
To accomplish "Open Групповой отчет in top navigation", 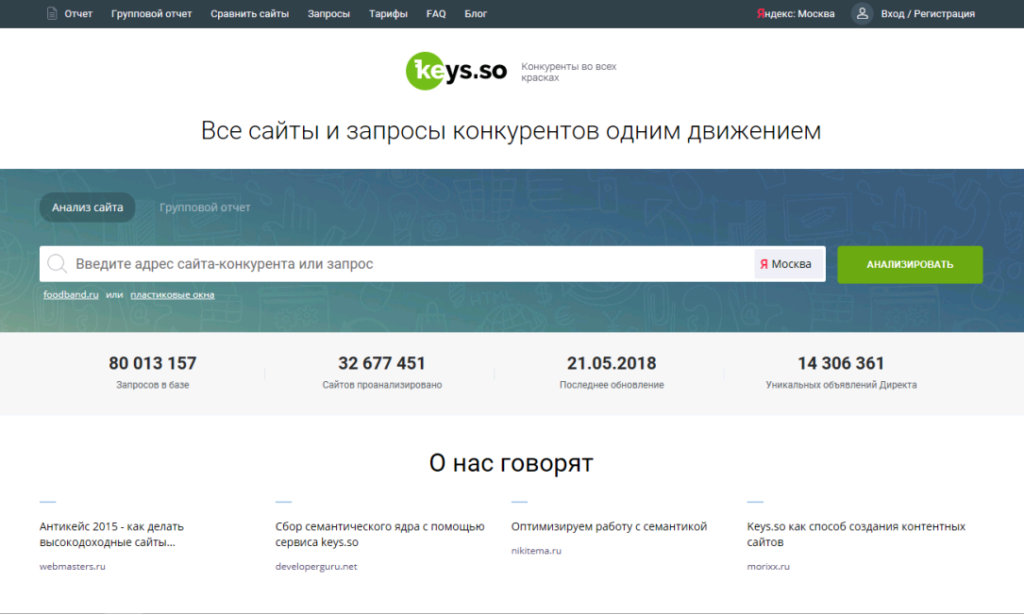I will pos(152,14).
